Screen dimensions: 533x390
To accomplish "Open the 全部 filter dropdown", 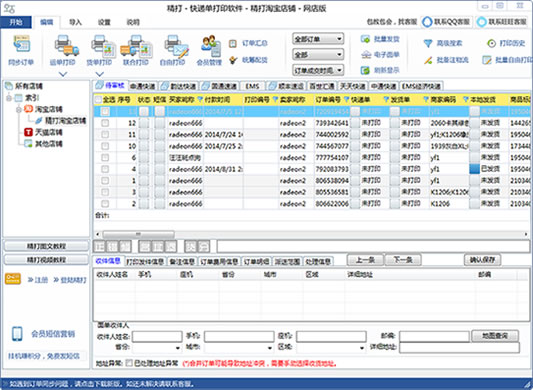I will [318, 54].
